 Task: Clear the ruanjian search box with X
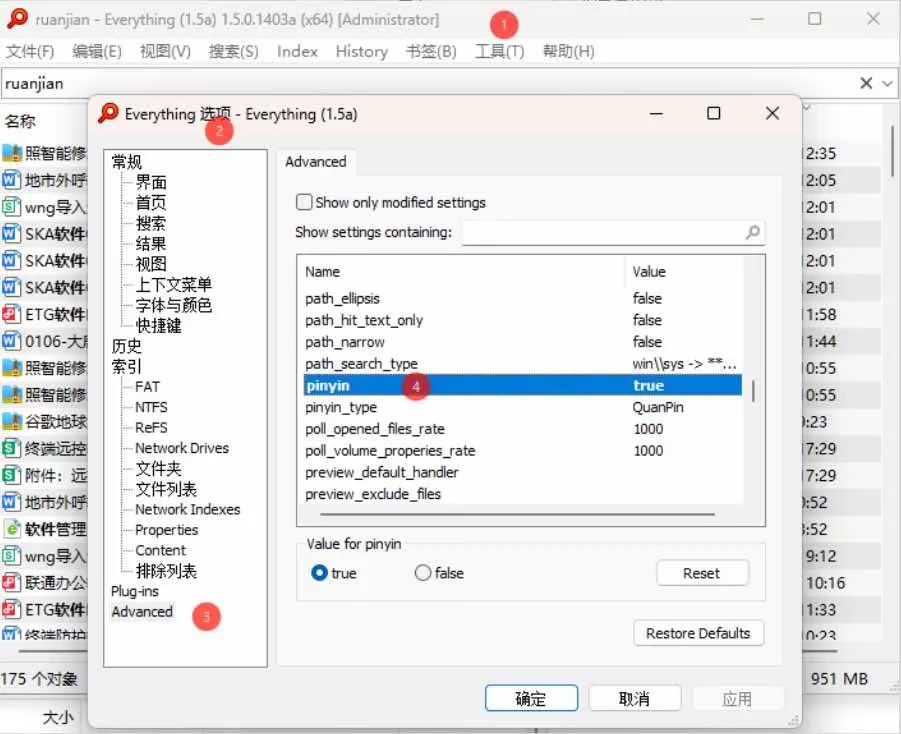tap(866, 83)
